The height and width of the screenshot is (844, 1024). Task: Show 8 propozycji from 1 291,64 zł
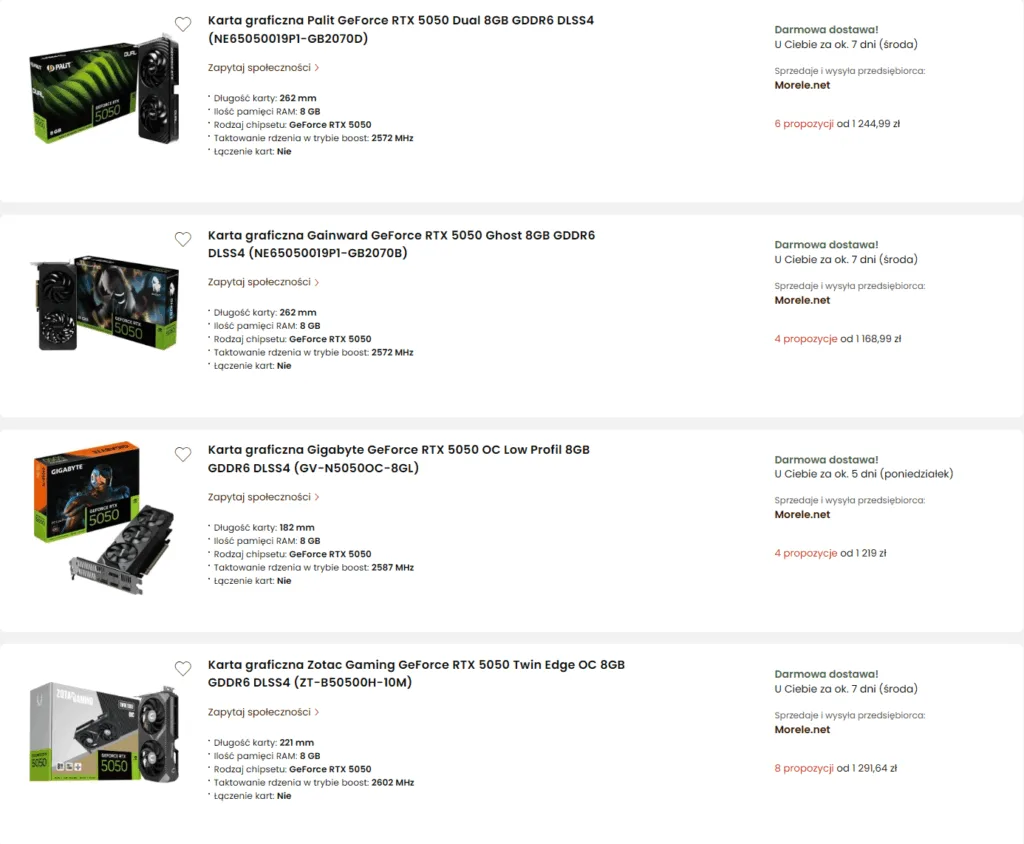point(836,768)
